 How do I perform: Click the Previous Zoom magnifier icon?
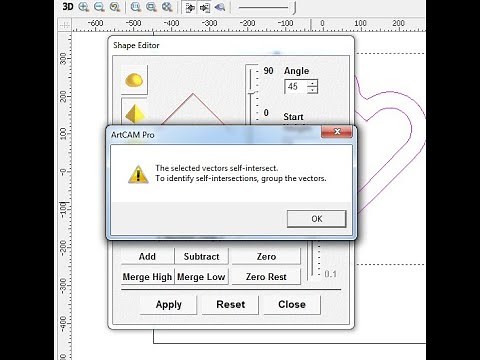pos(115,7)
